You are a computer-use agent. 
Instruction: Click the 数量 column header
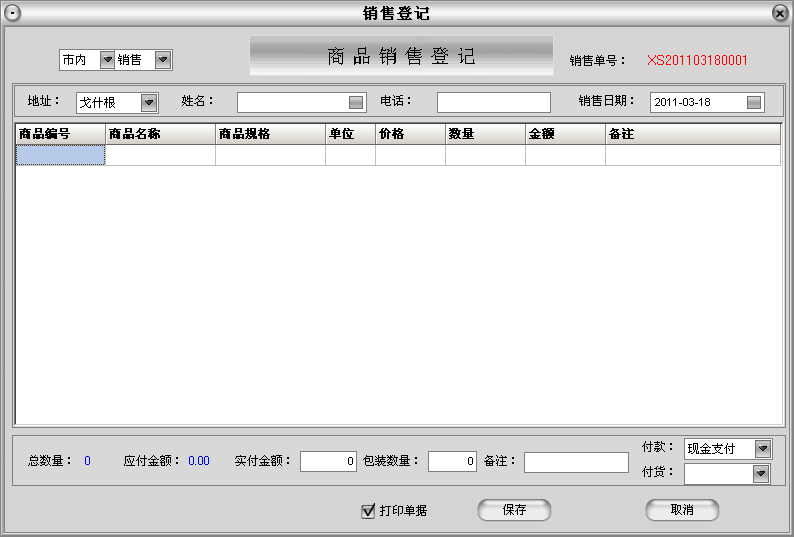[x=486, y=134]
